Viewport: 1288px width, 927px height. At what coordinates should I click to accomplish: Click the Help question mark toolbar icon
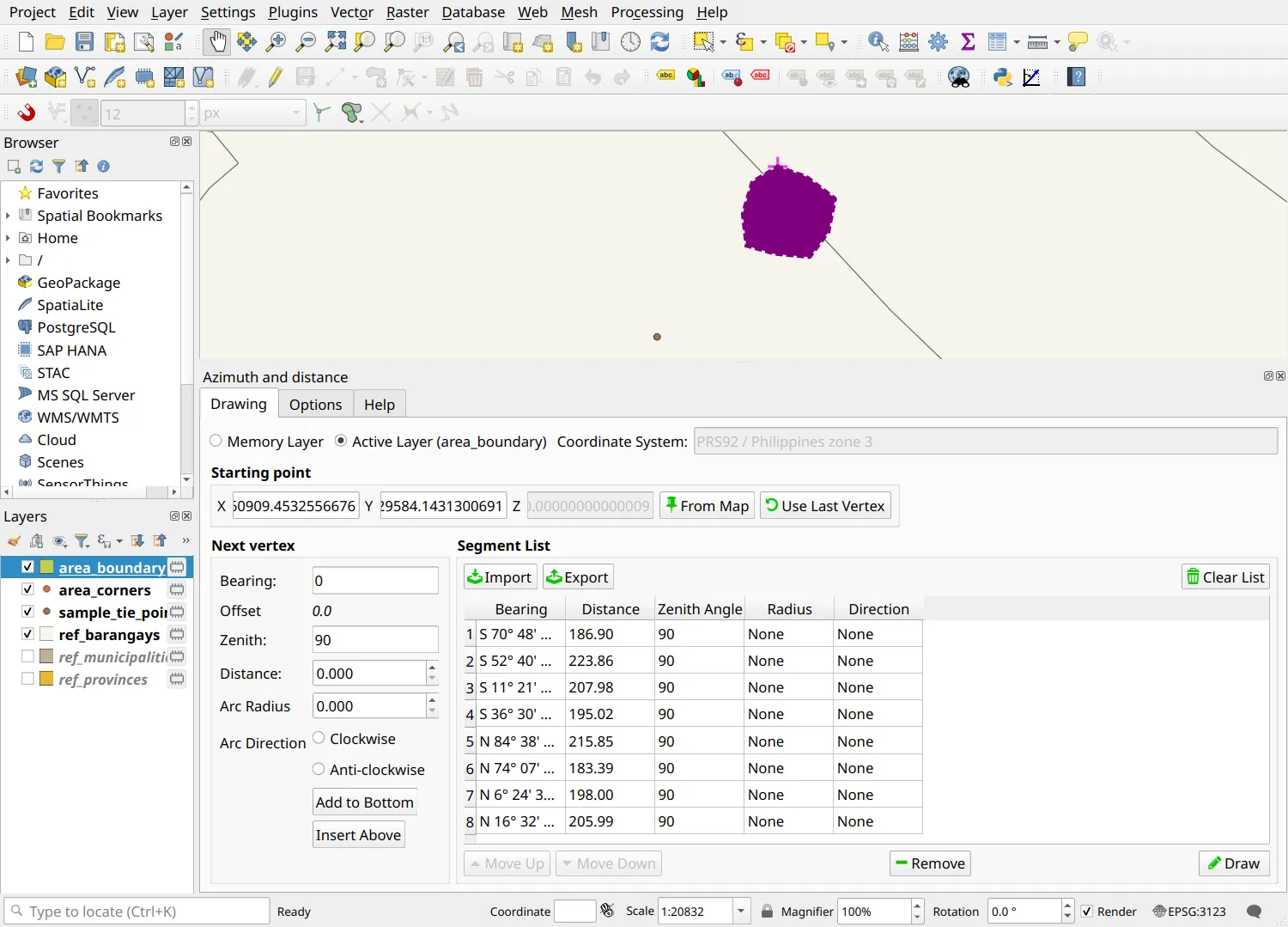(x=1077, y=77)
